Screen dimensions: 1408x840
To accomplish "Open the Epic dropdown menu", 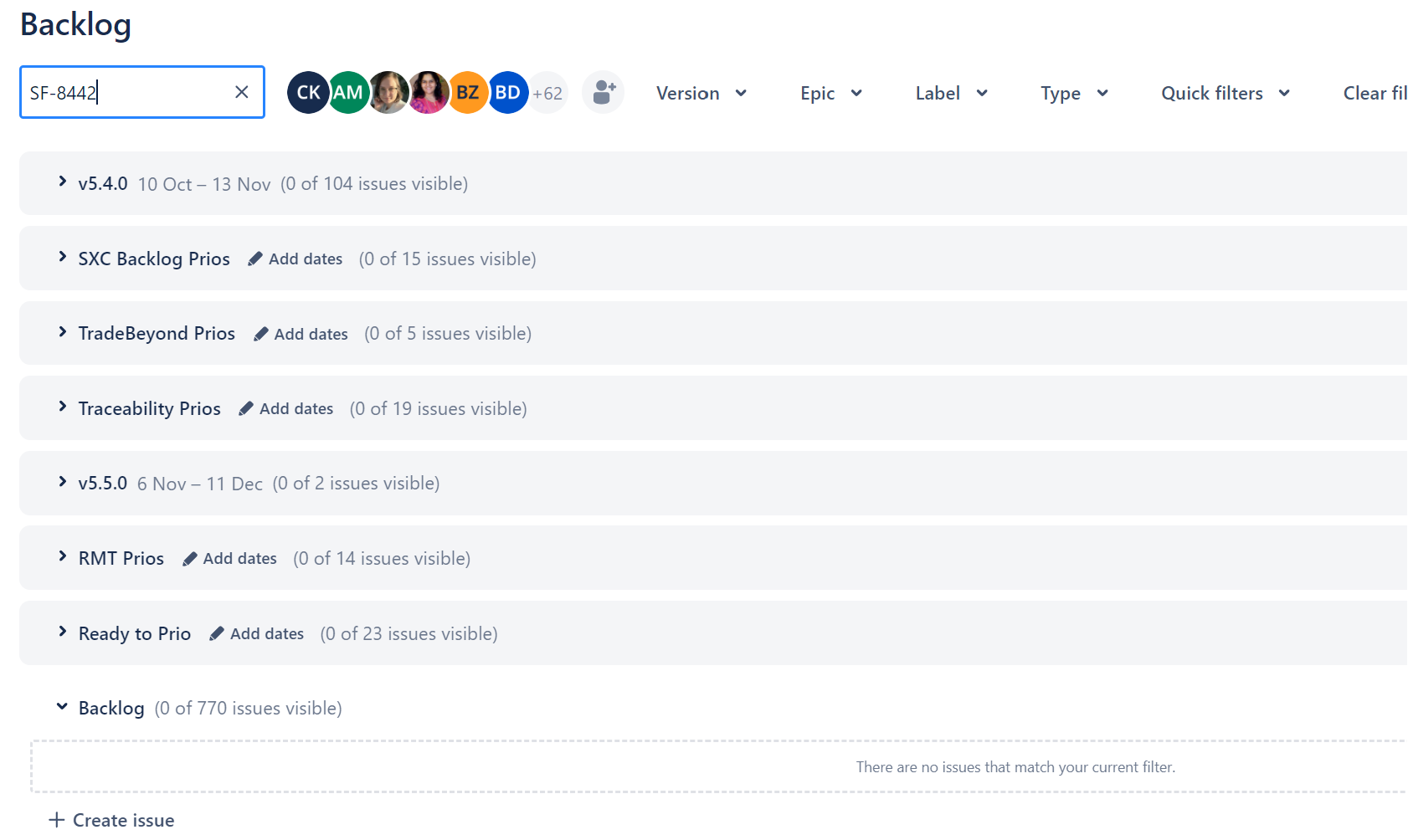I will pos(830,93).
